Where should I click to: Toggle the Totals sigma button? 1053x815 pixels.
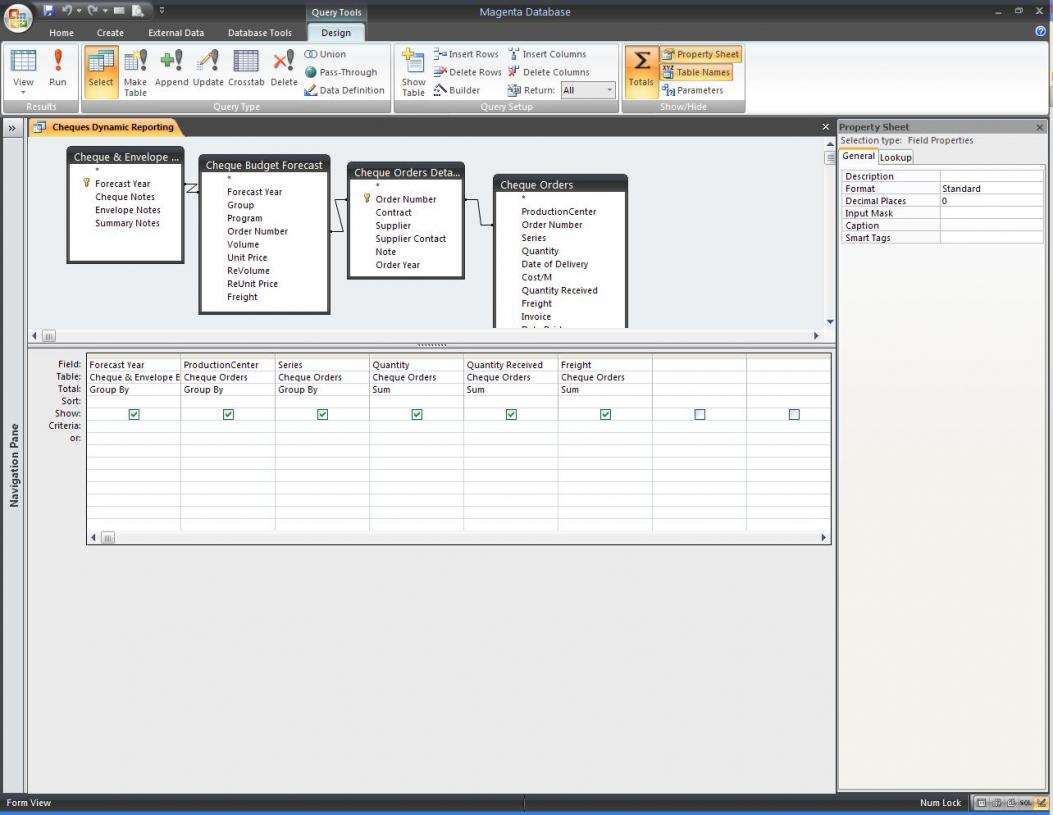pyautogui.click(x=641, y=69)
